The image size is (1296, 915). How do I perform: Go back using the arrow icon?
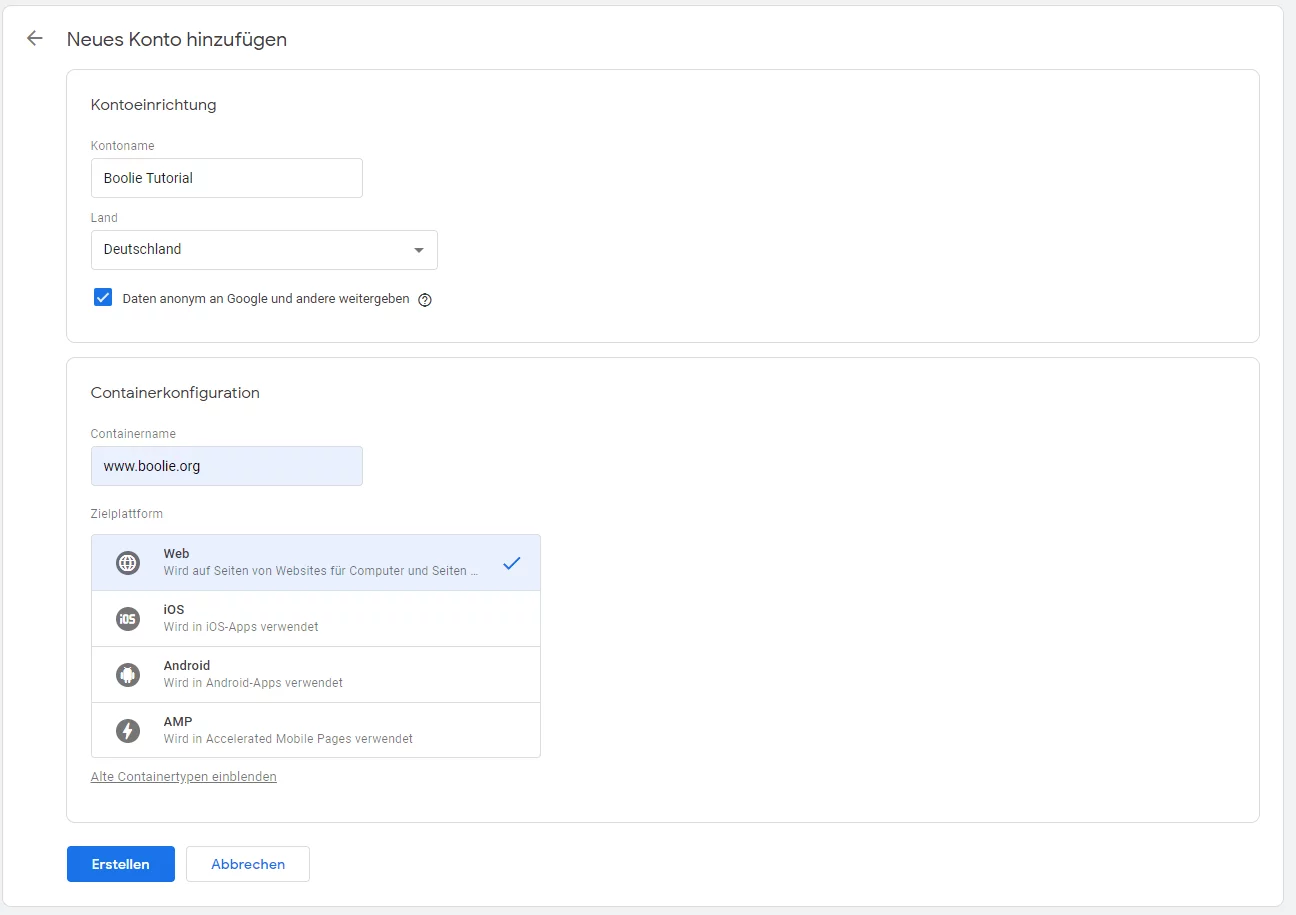point(35,39)
